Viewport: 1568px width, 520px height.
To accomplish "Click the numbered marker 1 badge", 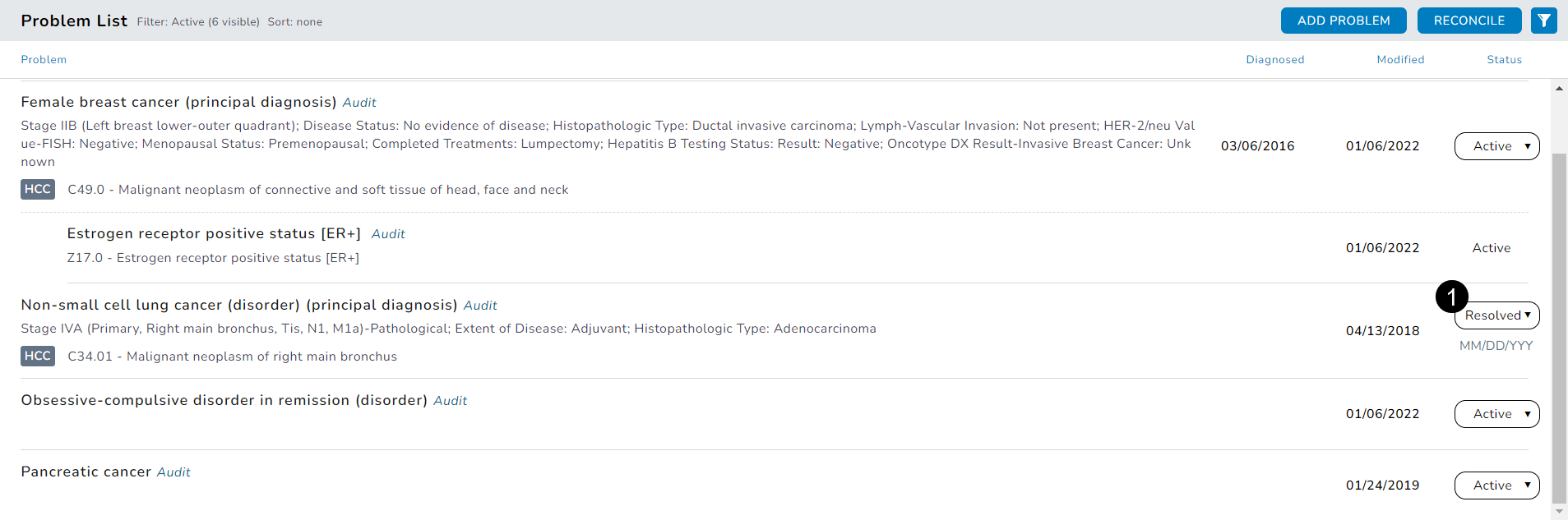I will pos(1451,297).
